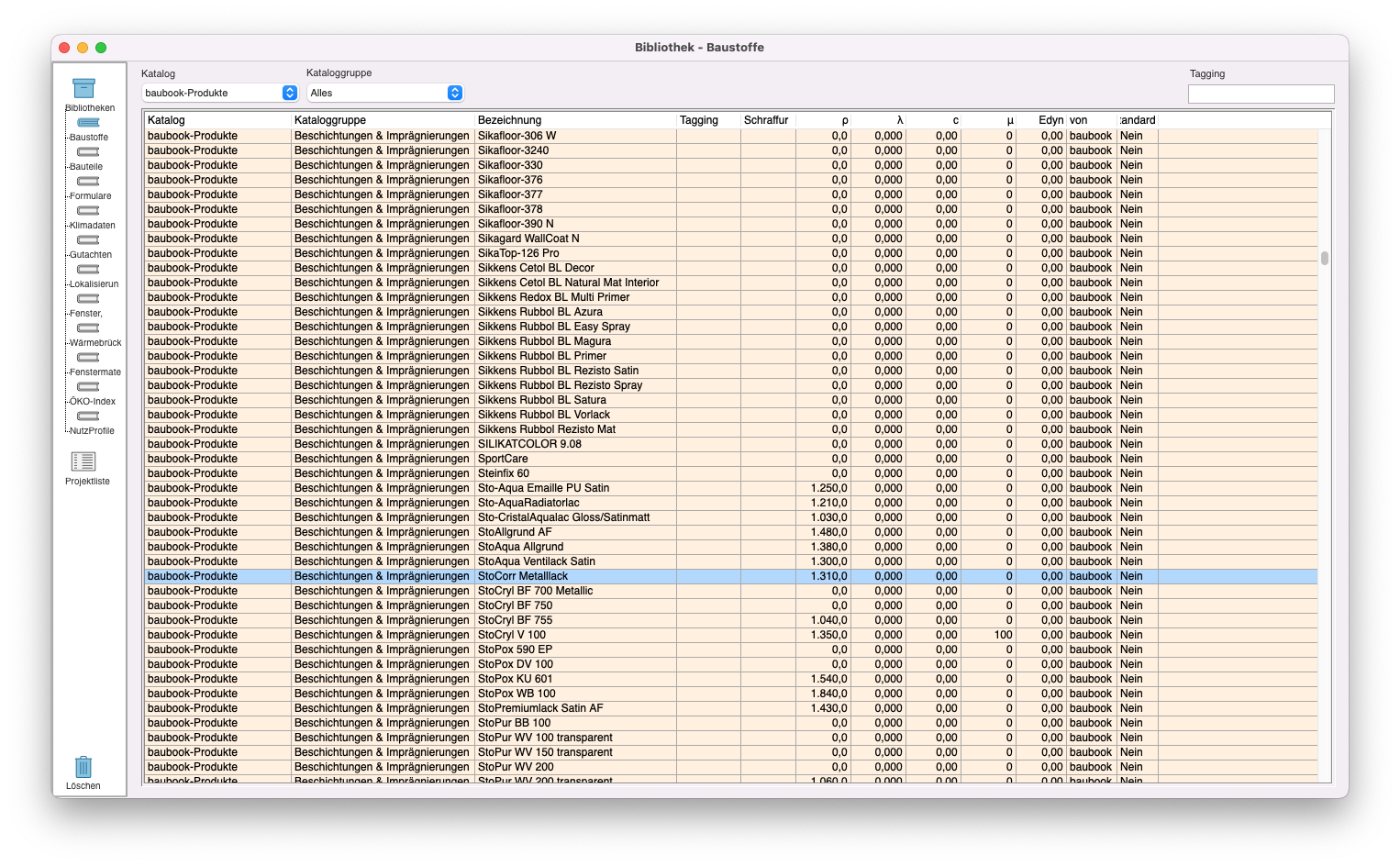1400x866 pixels.
Task: Select the row Sikafloor-306 W
Action: click(731, 136)
